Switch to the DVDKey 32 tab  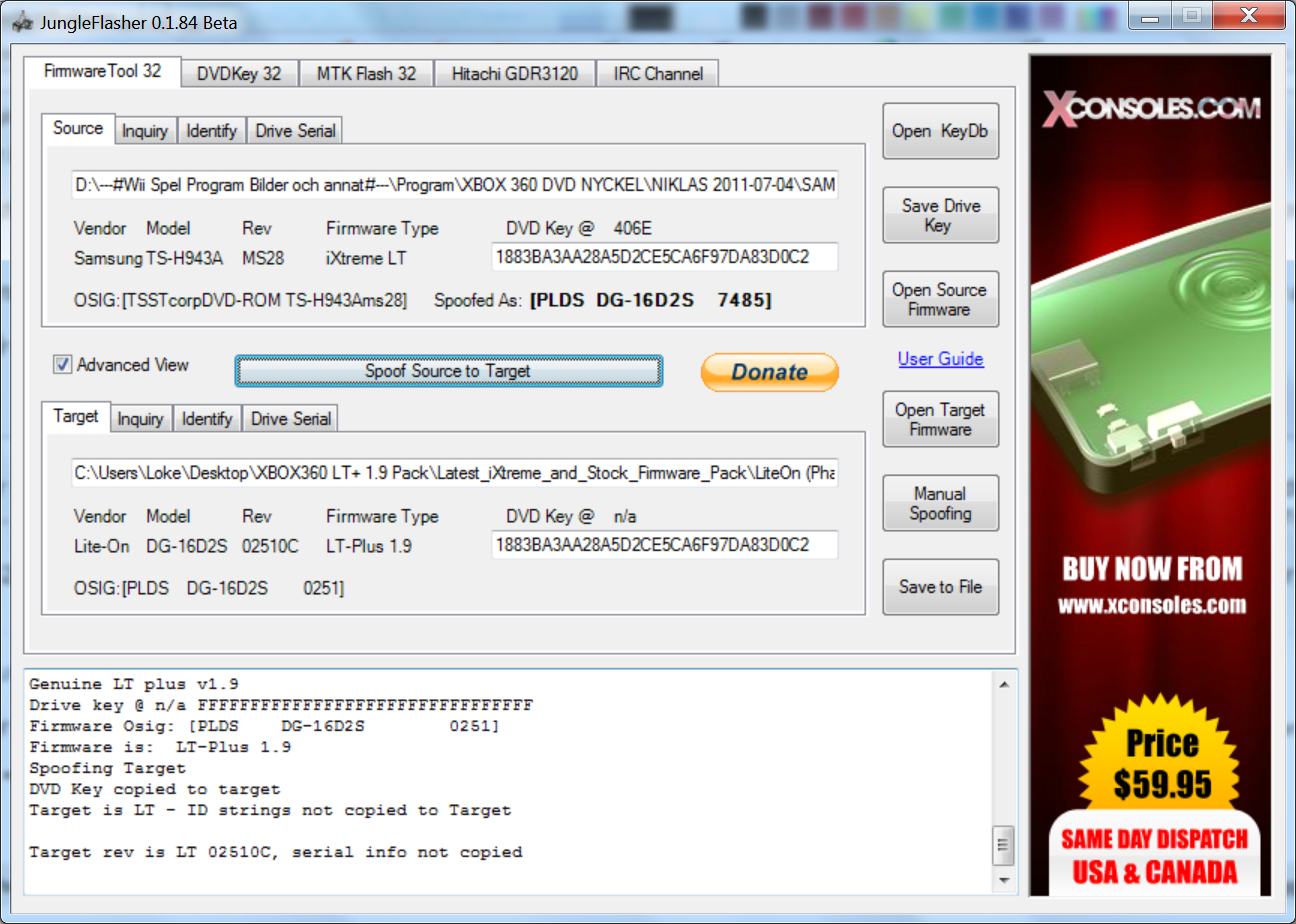[238, 73]
